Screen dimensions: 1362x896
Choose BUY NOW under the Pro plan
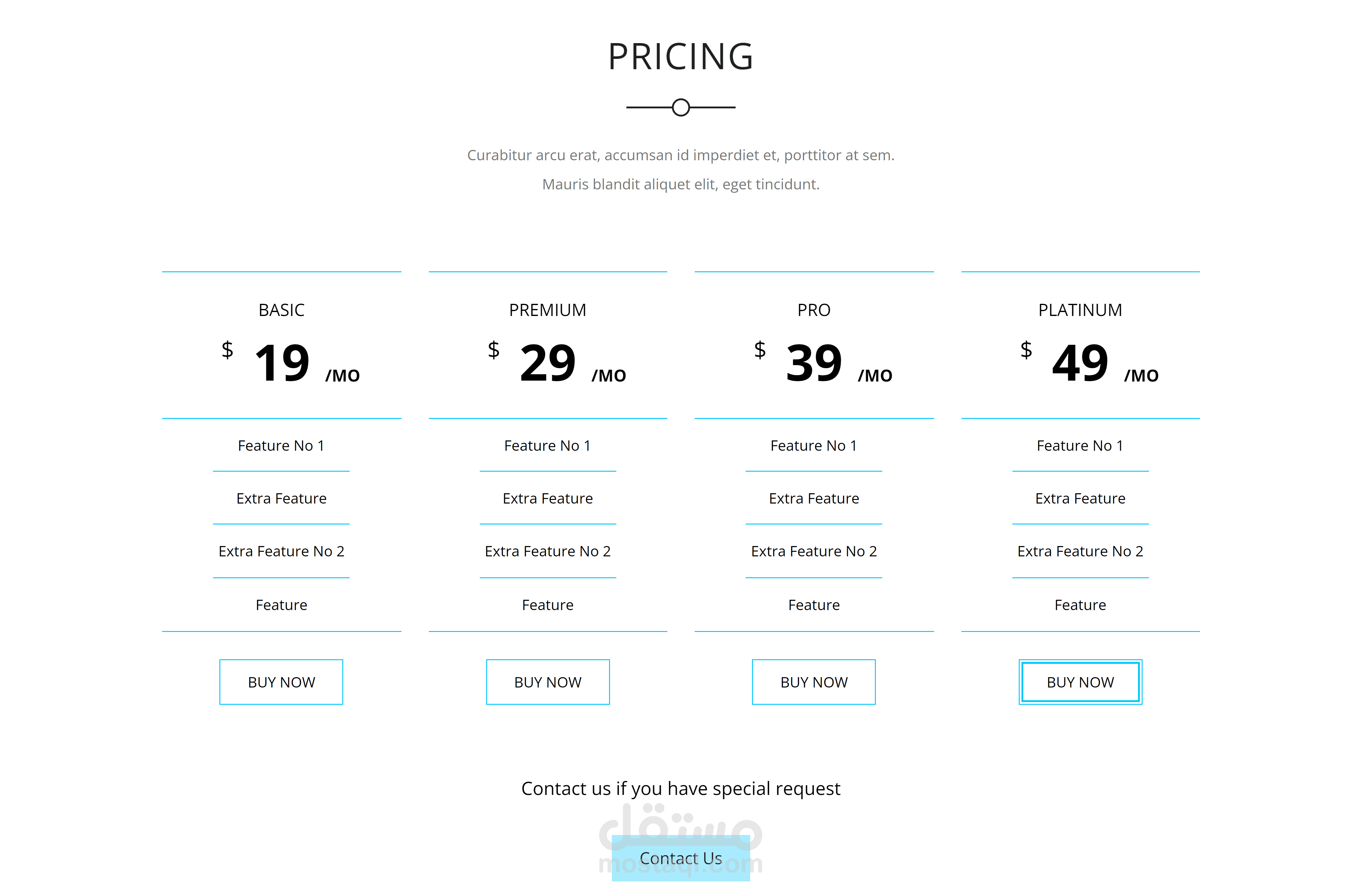click(813, 682)
